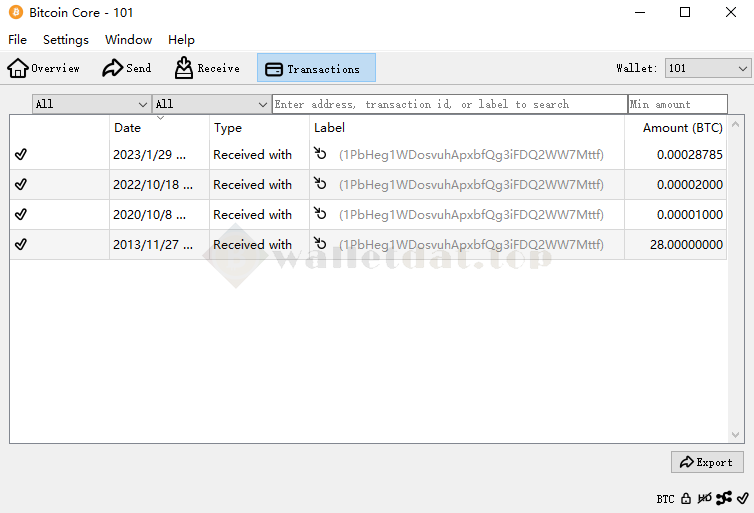Expand the Wallet selector dropdown
This screenshot has height=513, width=754.
pos(707,68)
